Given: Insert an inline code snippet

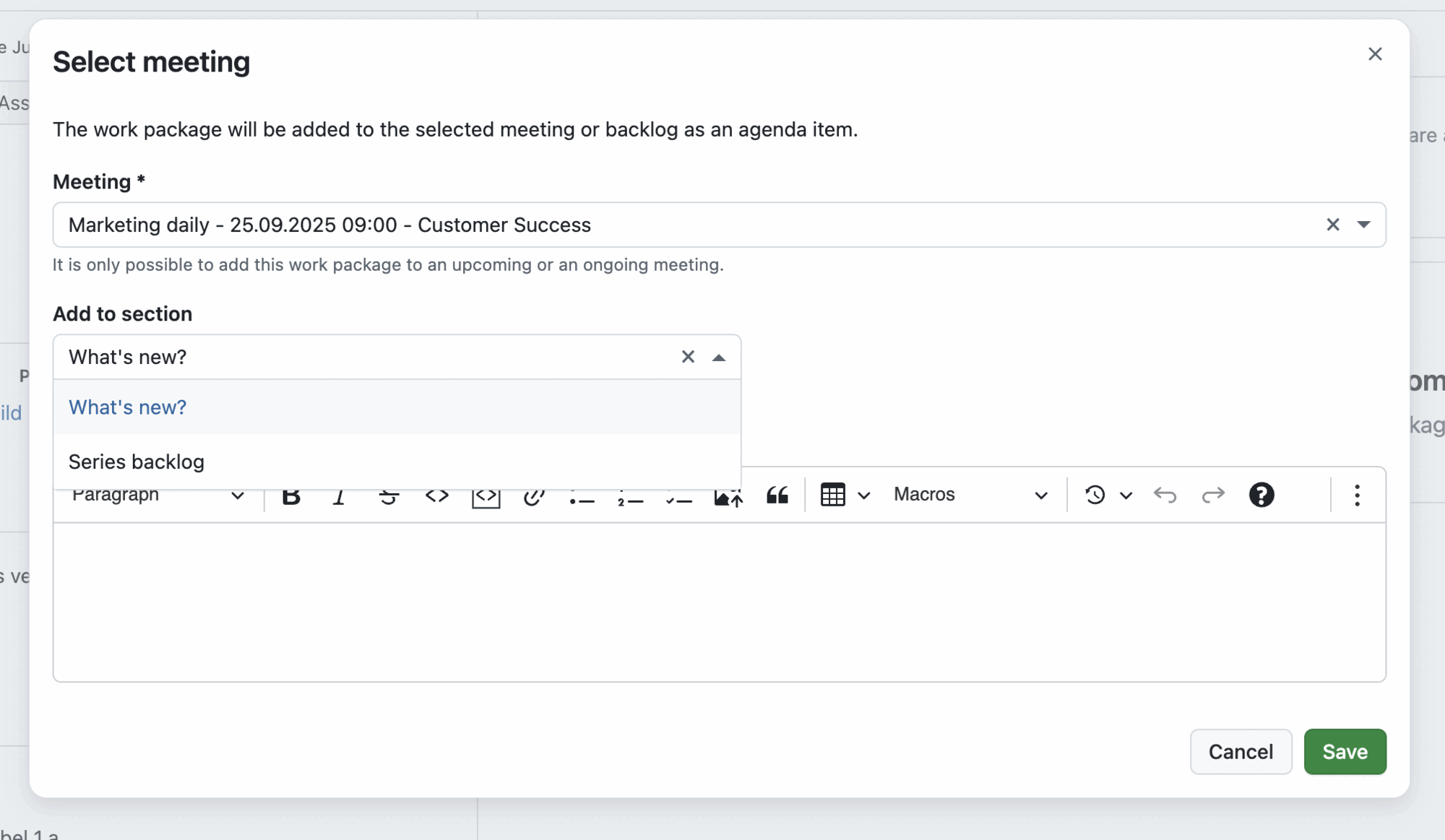Looking at the screenshot, I should pyautogui.click(x=437, y=495).
